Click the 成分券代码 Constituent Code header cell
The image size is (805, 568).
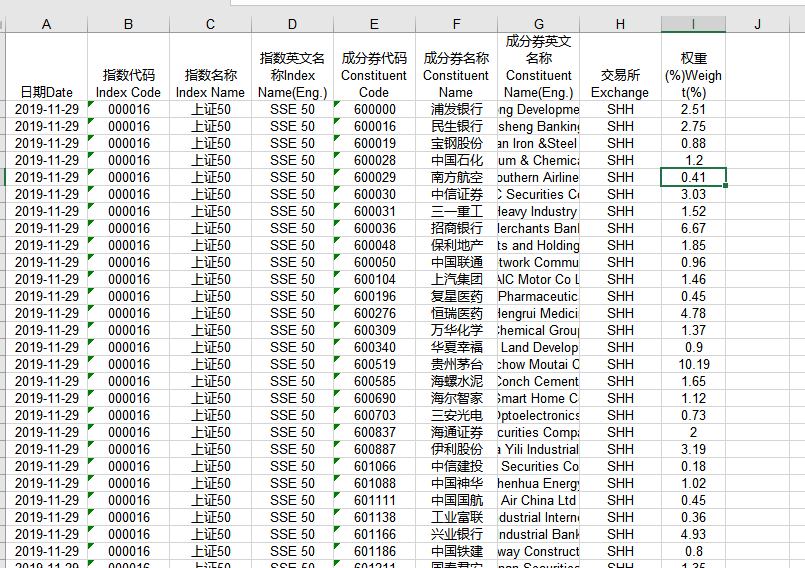pyautogui.click(x=374, y=67)
